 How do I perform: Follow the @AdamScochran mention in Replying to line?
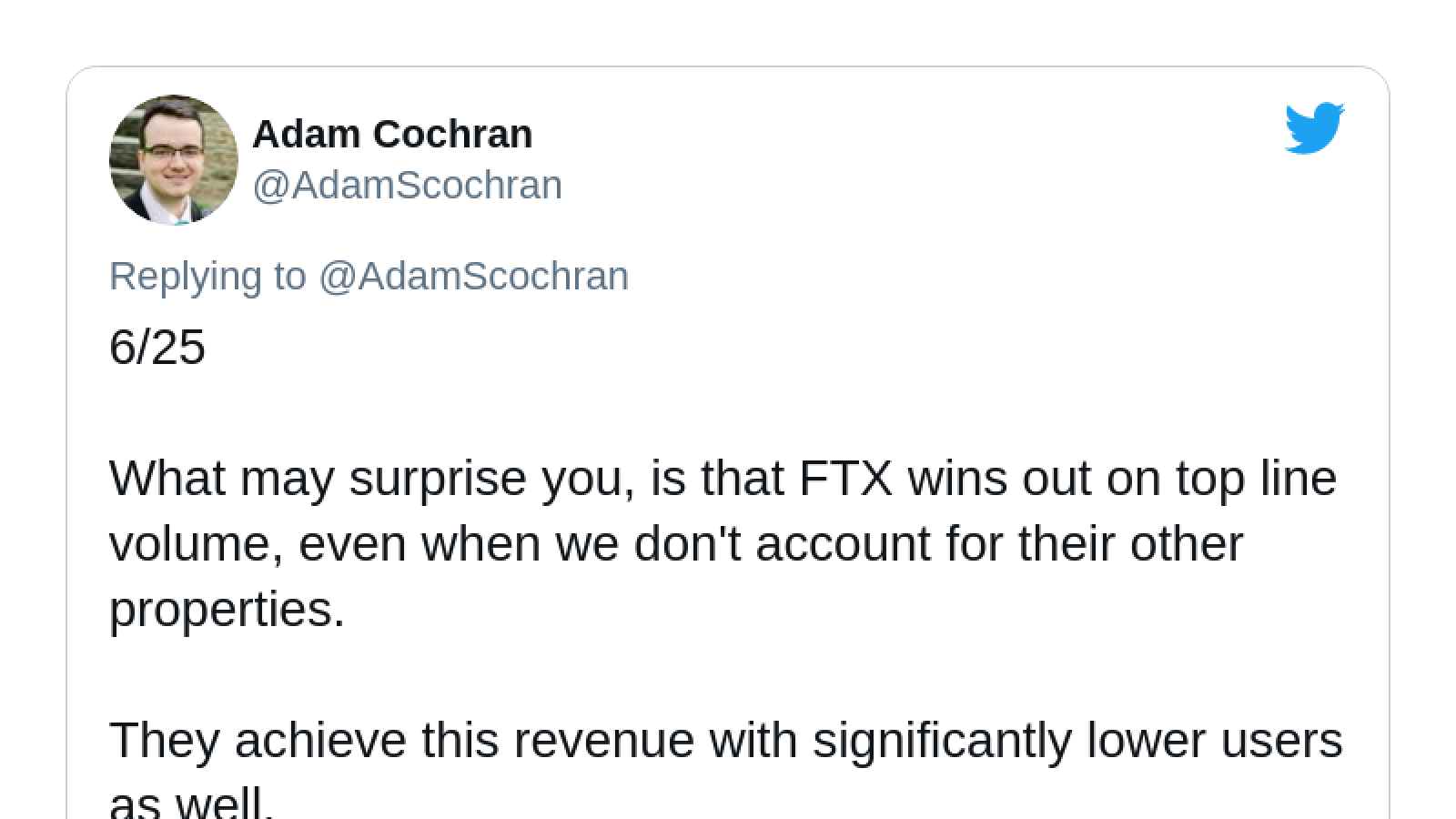click(x=473, y=276)
